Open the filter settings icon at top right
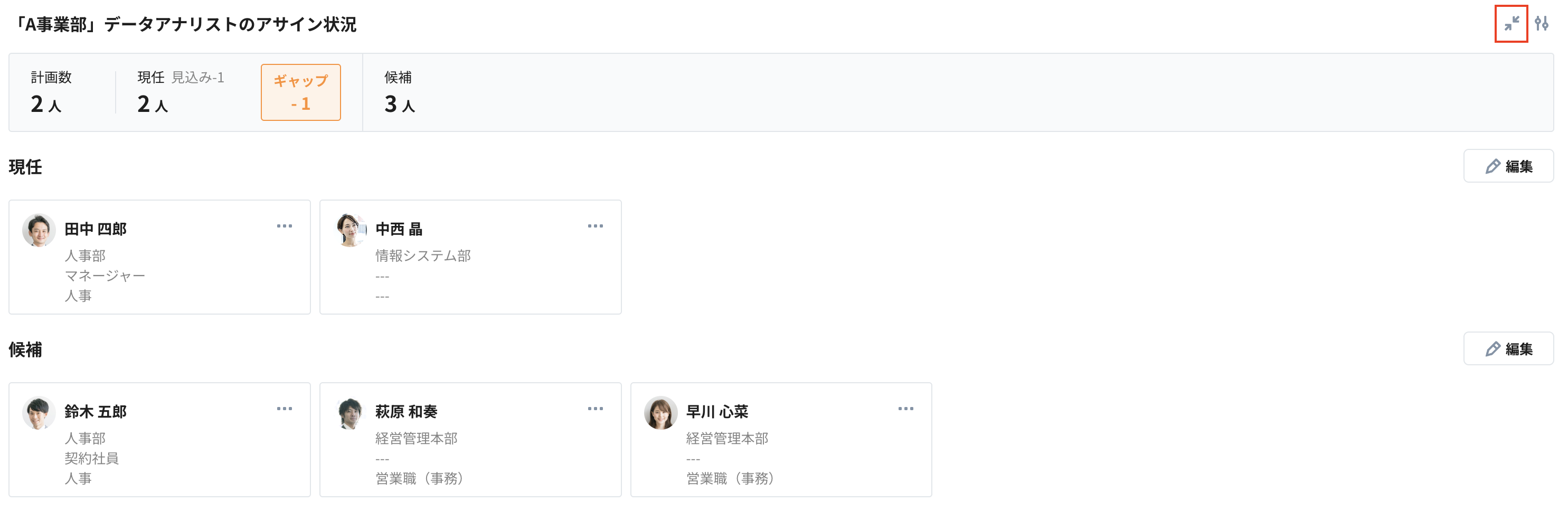This screenshot has height=530, width=1568. click(1544, 24)
